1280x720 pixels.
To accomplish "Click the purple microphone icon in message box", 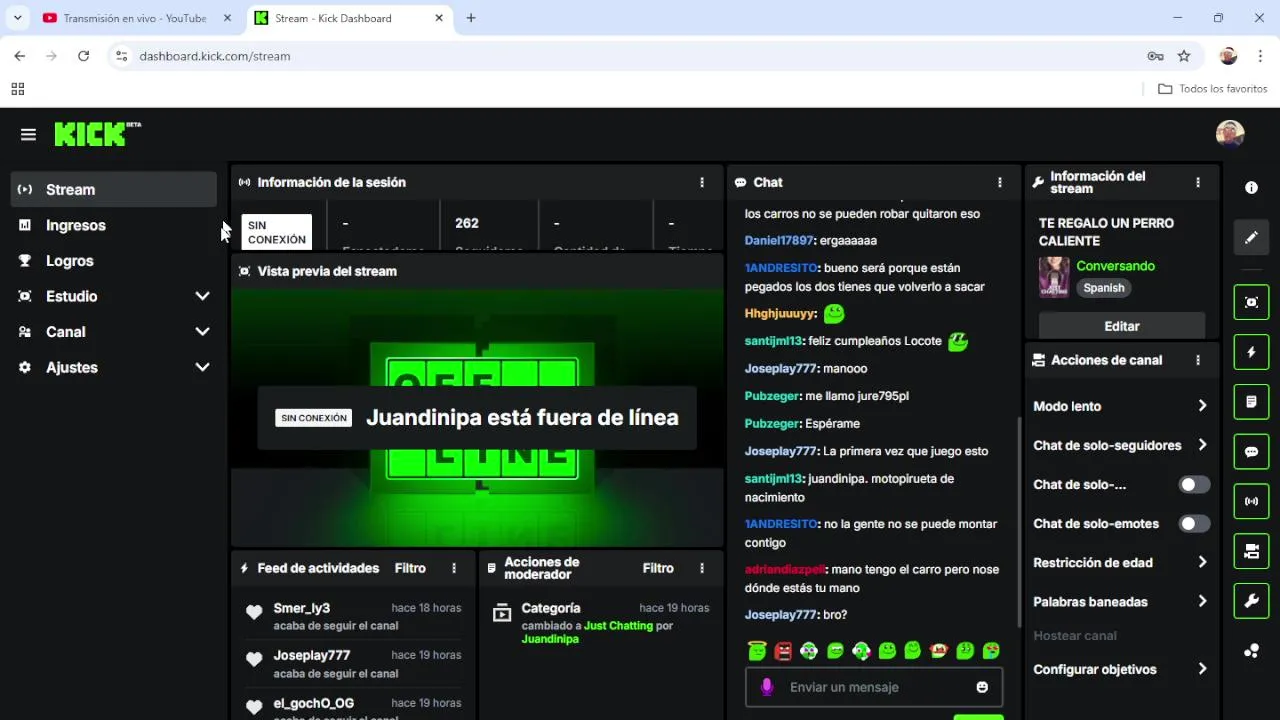I will click(767, 687).
